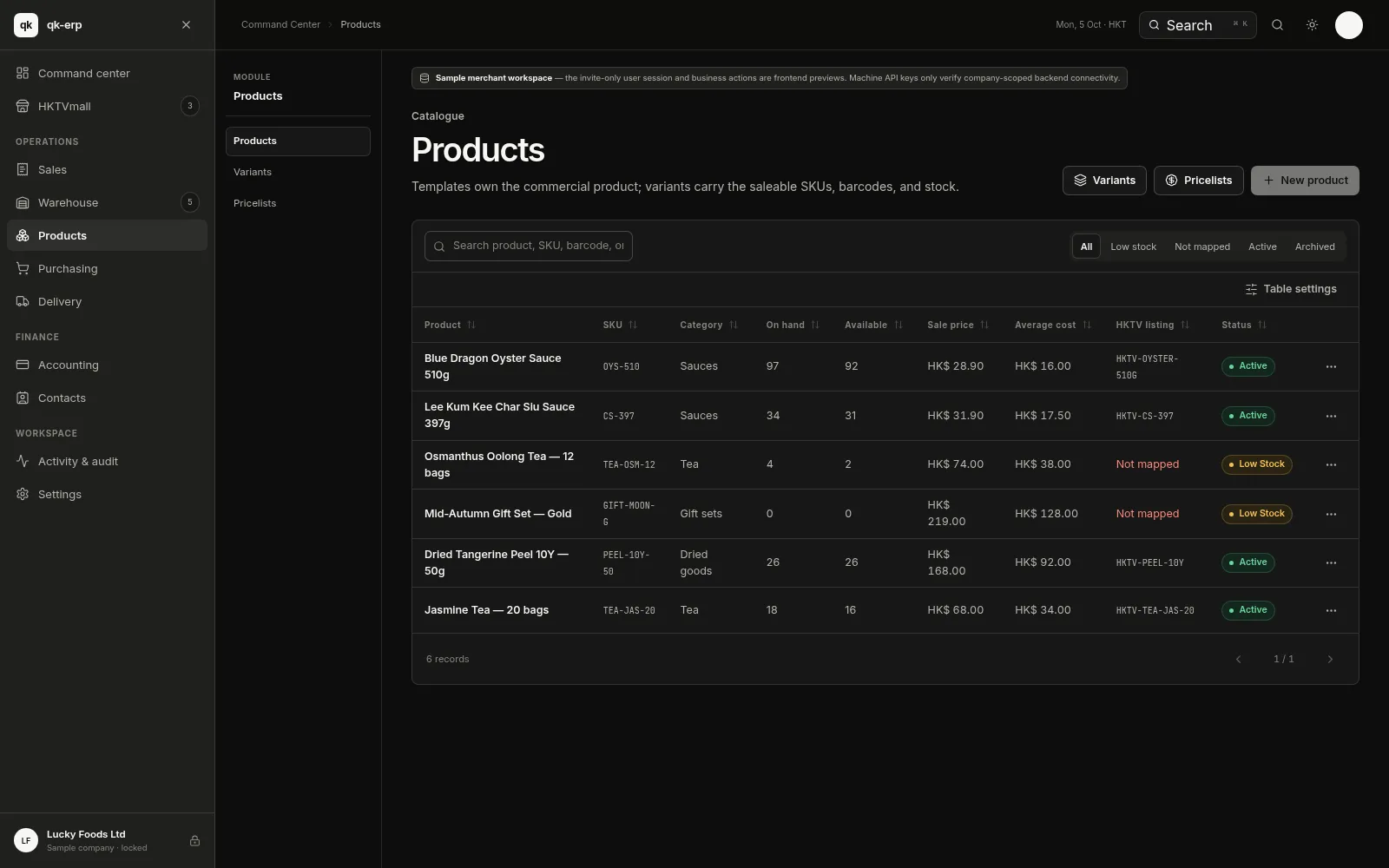Open top Search command box
Image resolution: width=1389 pixels, height=868 pixels.
(x=1197, y=25)
